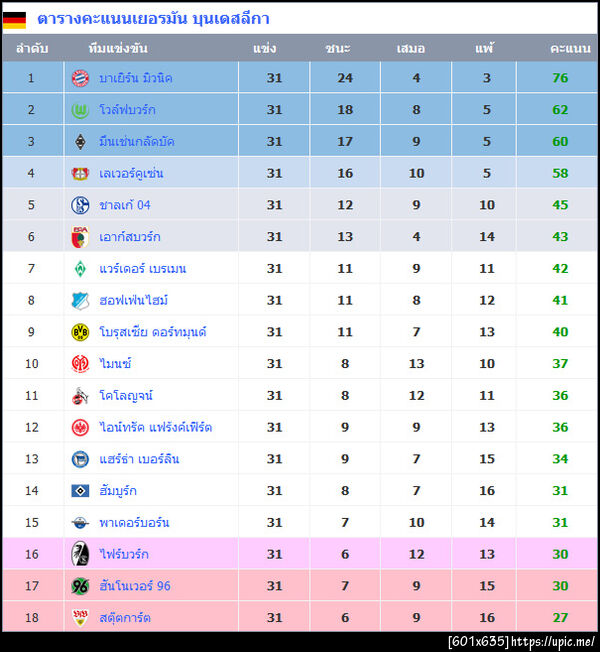Image resolution: width=600 pixels, height=652 pixels.
Task: Open the บาเยิร์น มิวนิค team link
Action: (x=136, y=78)
